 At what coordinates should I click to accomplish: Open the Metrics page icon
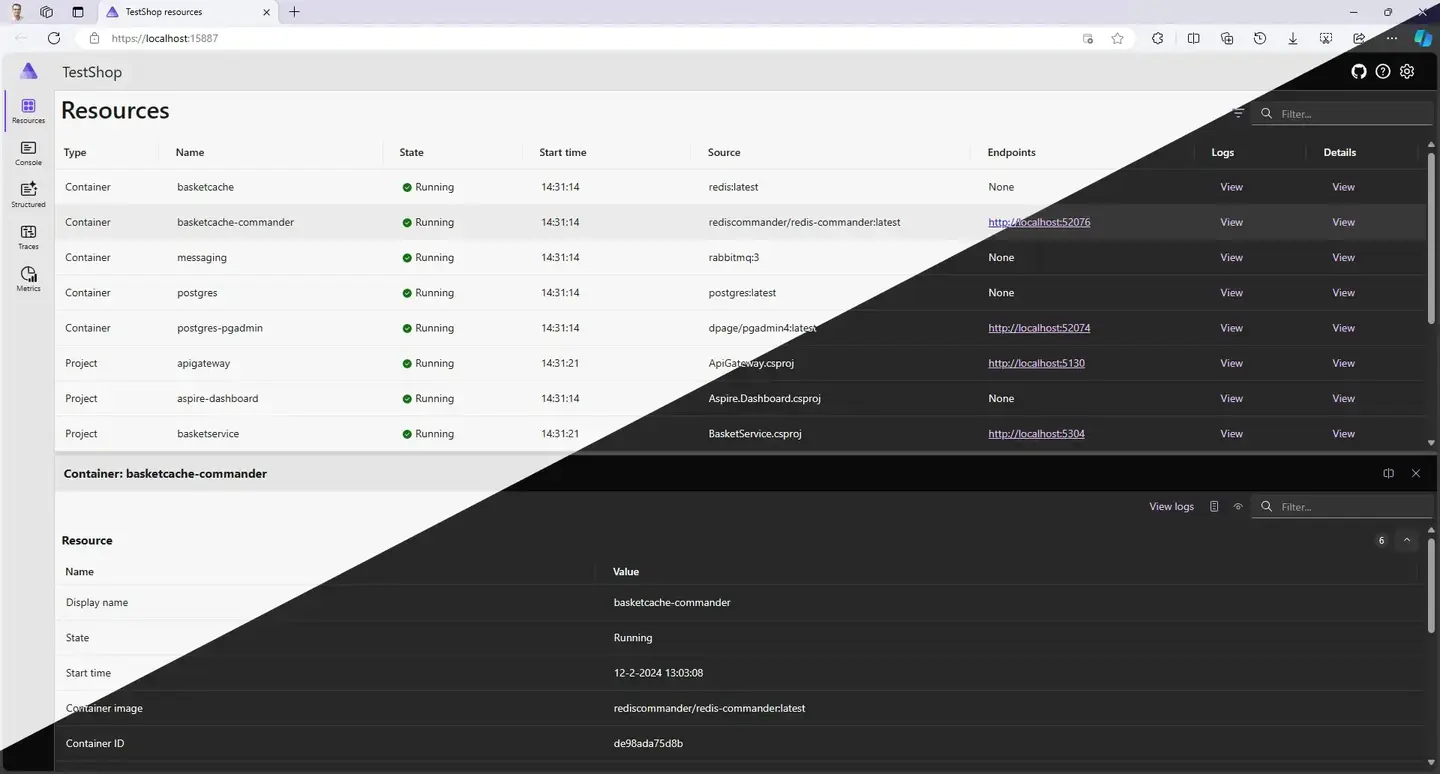tap(28, 279)
